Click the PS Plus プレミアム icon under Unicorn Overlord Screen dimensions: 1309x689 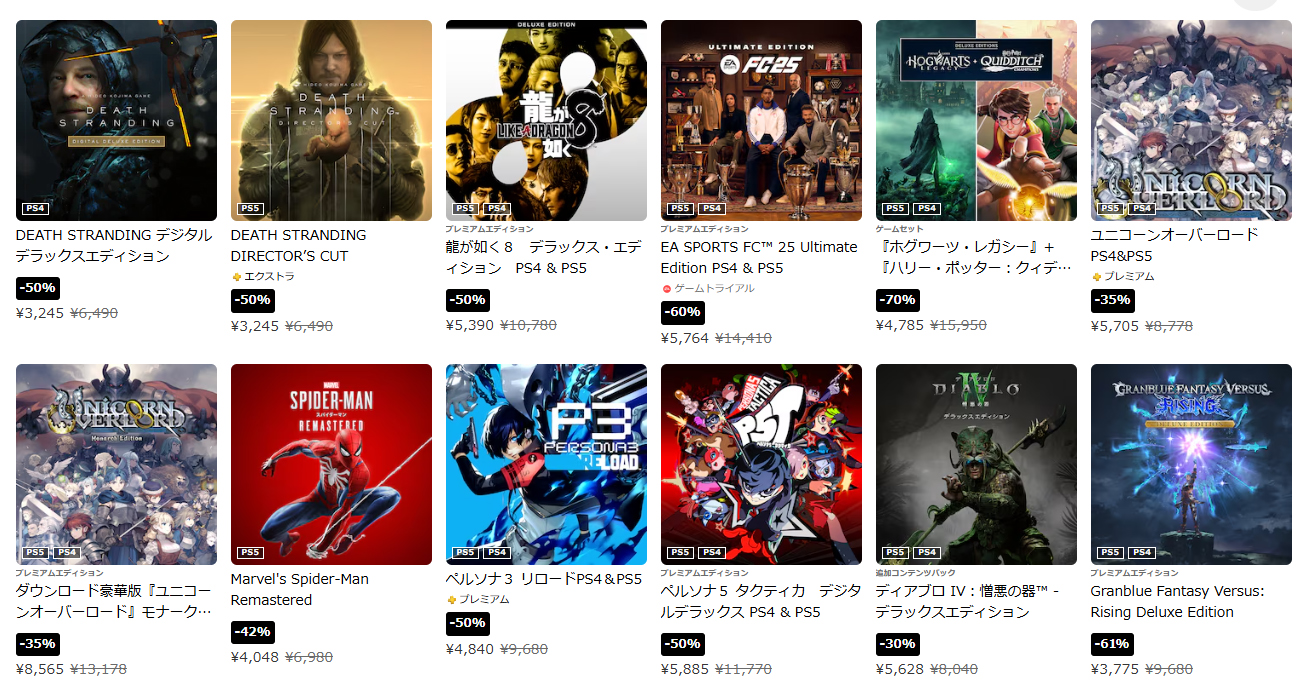click(x=1097, y=277)
